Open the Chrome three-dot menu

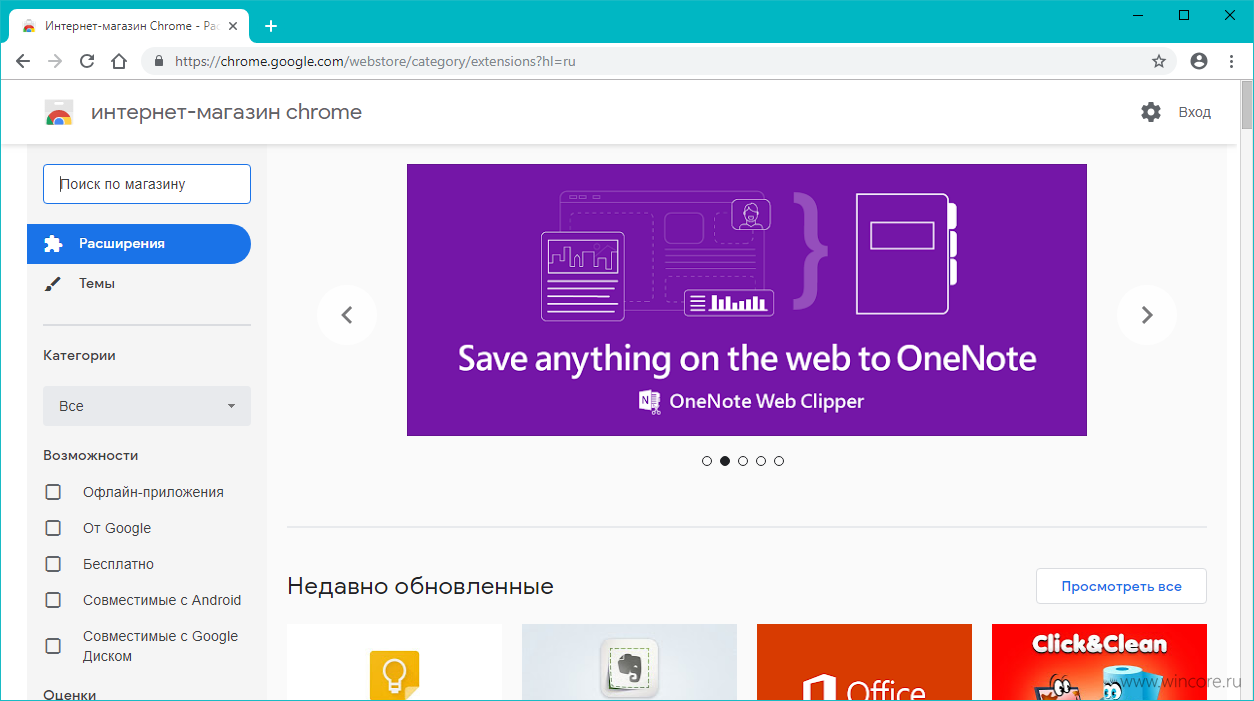(x=1231, y=61)
